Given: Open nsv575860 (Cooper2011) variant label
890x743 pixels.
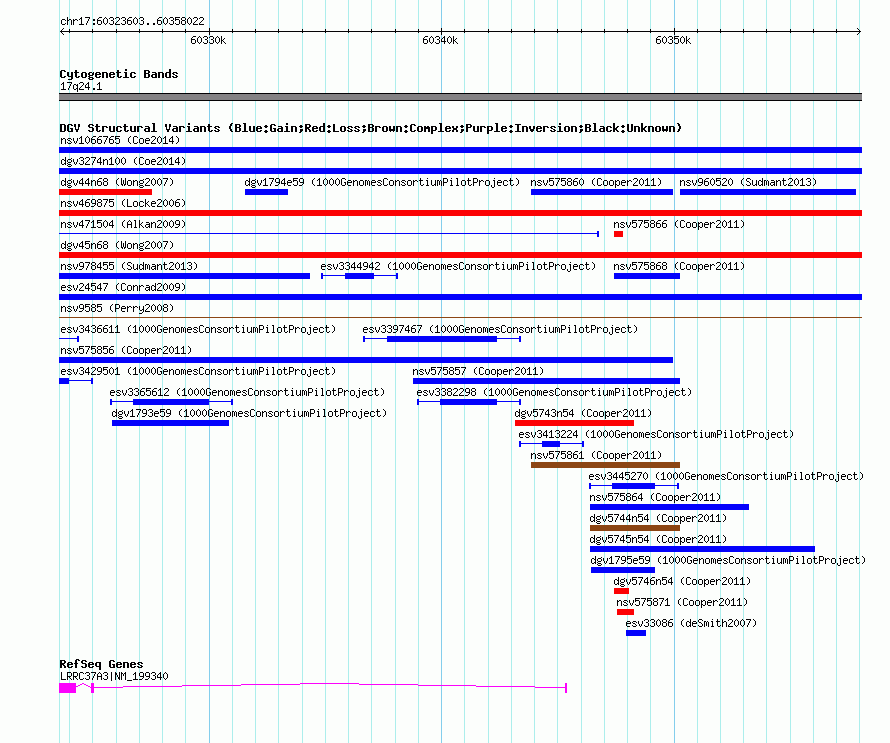Looking at the screenshot, I should [596, 182].
